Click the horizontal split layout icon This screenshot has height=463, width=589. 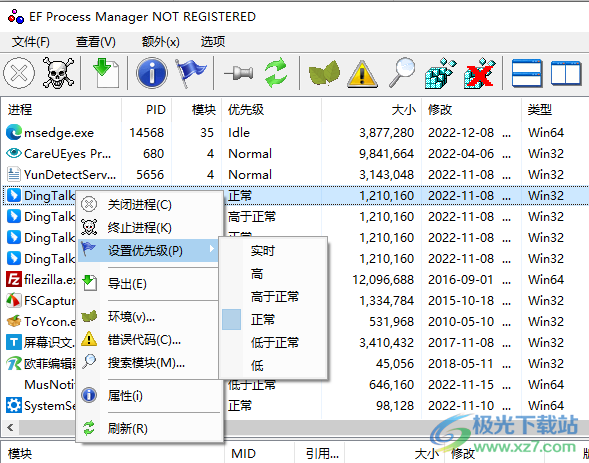[x=527, y=73]
